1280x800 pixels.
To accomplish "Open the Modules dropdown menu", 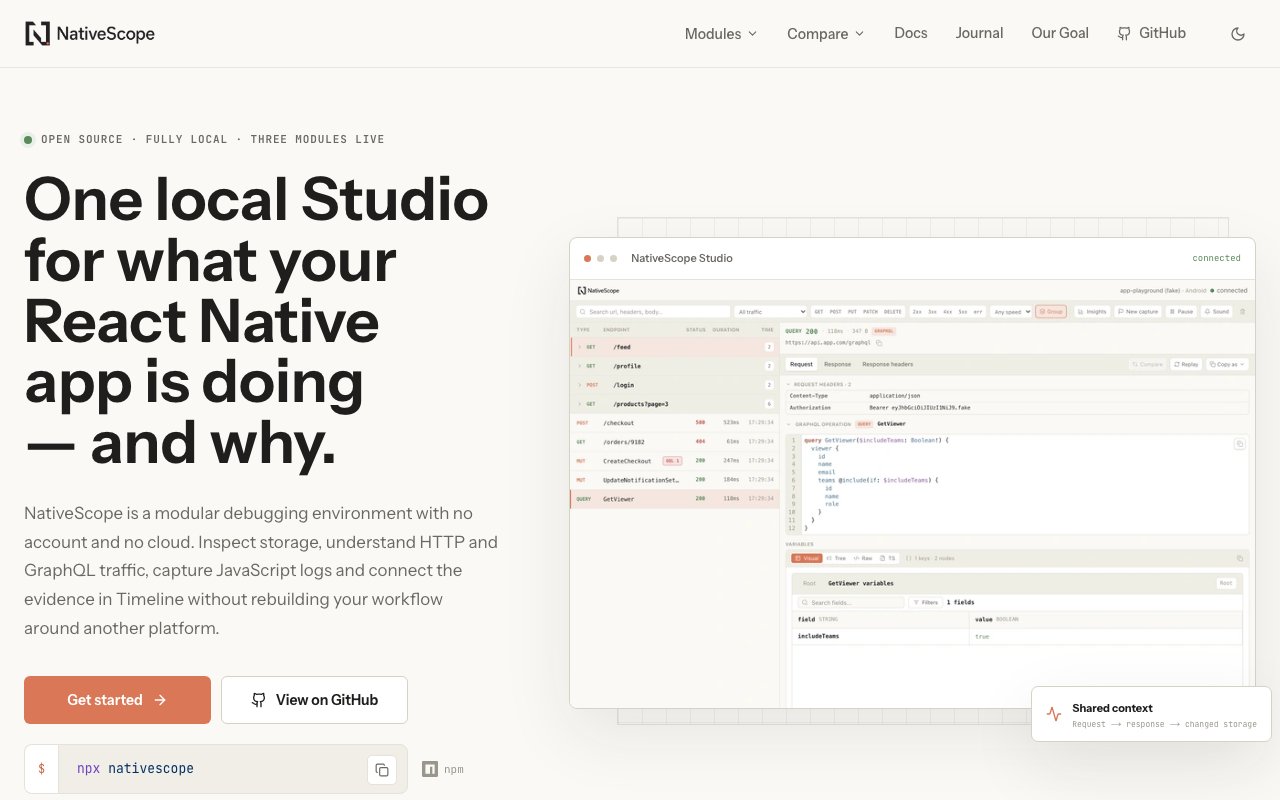I will pyautogui.click(x=721, y=34).
